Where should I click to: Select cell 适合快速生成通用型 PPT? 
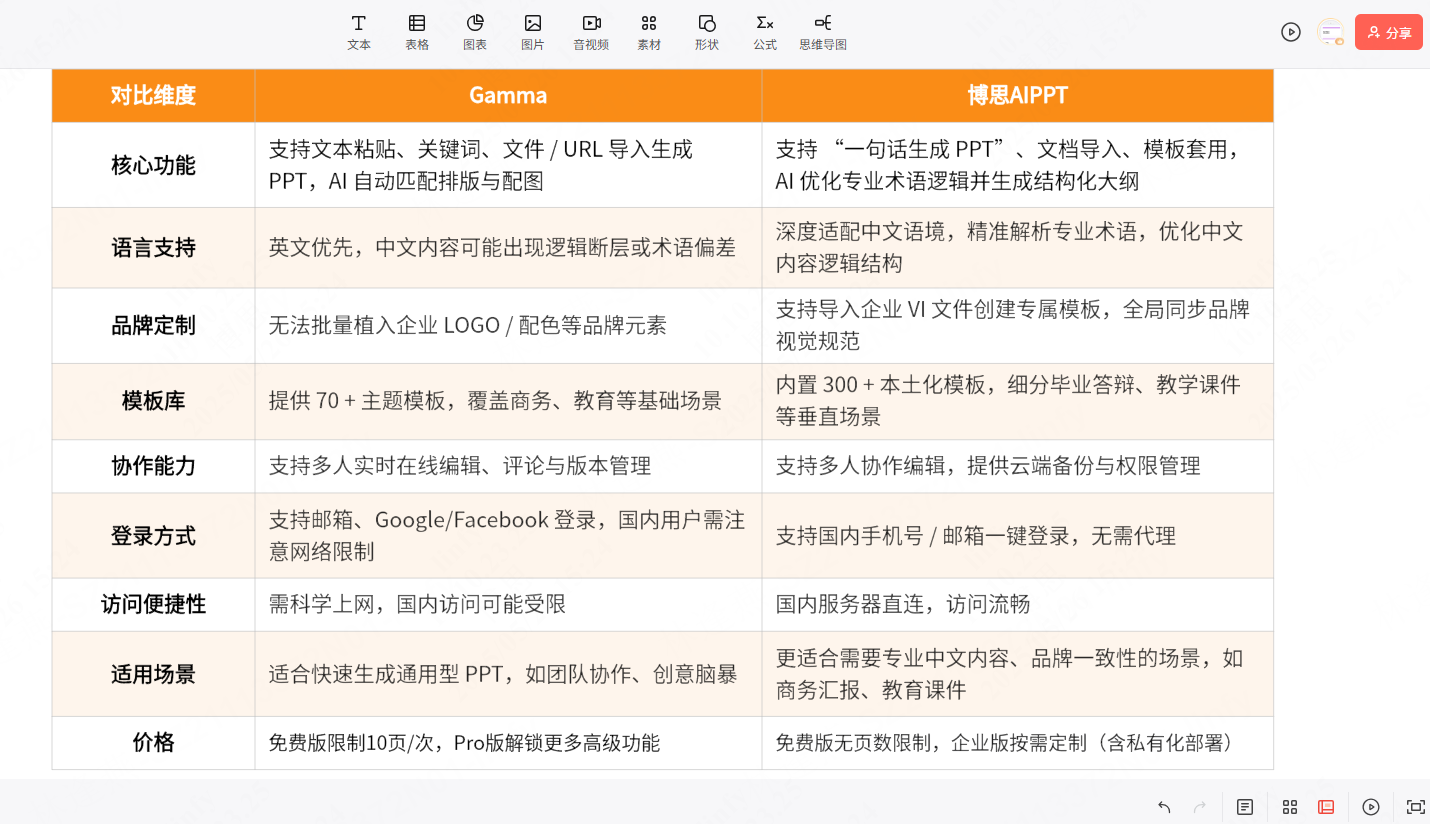tap(508, 674)
